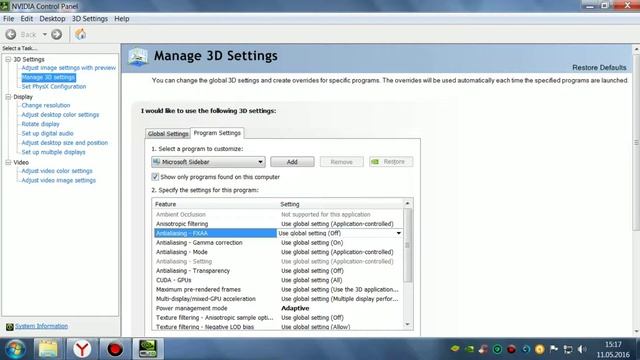This screenshot has width=640, height=360.
Task: Click the green NVIDIA tray icon
Action: (469, 349)
